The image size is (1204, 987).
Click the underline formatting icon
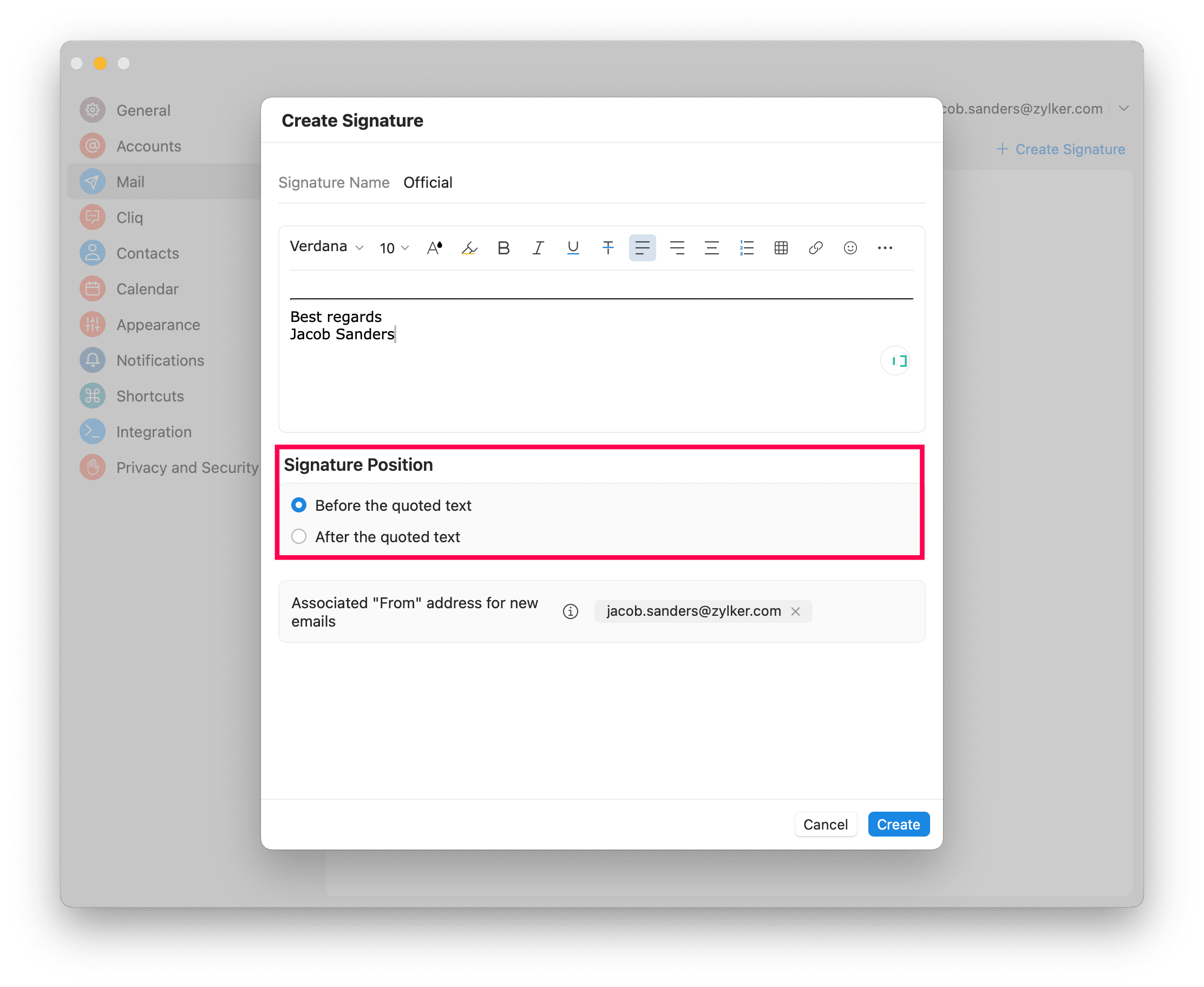(x=573, y=248)
